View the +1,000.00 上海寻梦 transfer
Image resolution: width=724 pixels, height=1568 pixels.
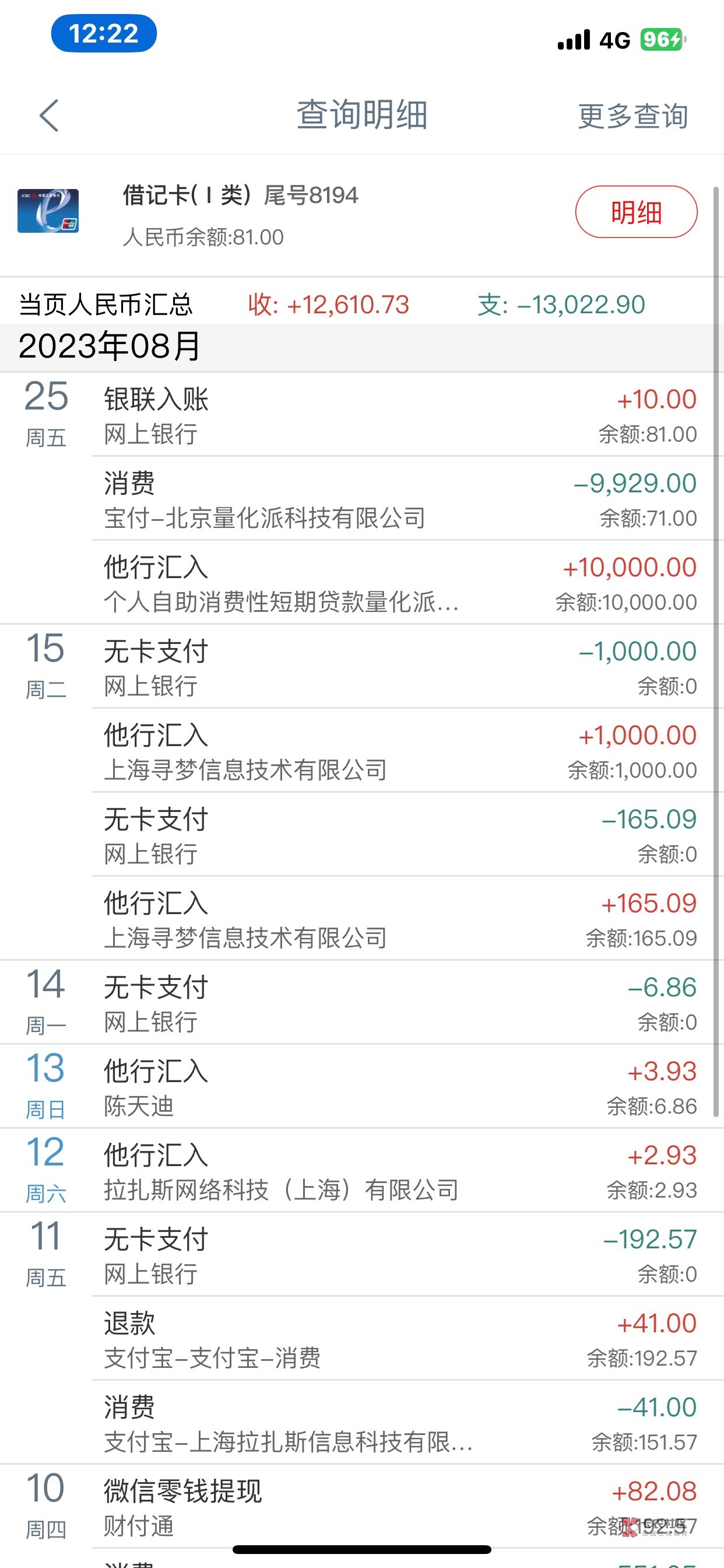tap(402, 751)
